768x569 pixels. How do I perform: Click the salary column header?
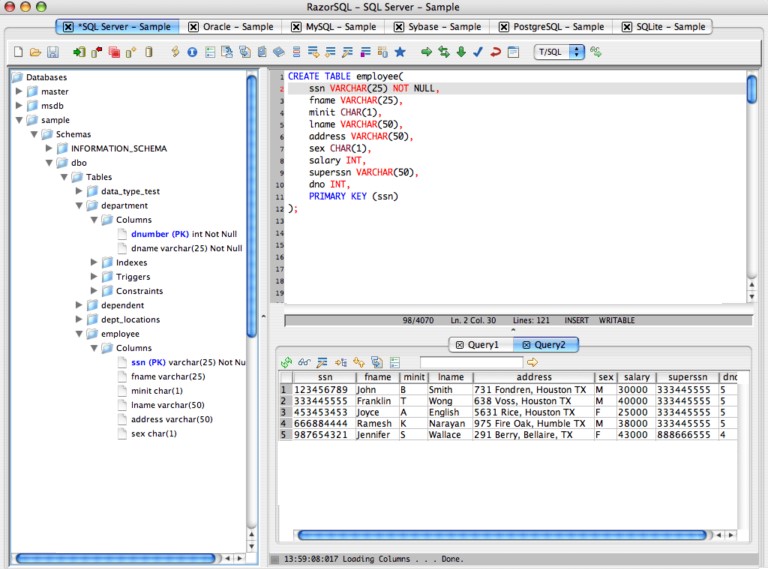click(x=636, y=377)
